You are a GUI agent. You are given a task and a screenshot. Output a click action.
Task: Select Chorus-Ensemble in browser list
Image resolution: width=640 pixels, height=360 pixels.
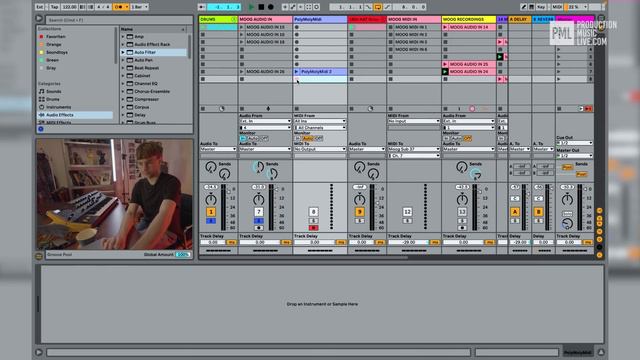152,91
